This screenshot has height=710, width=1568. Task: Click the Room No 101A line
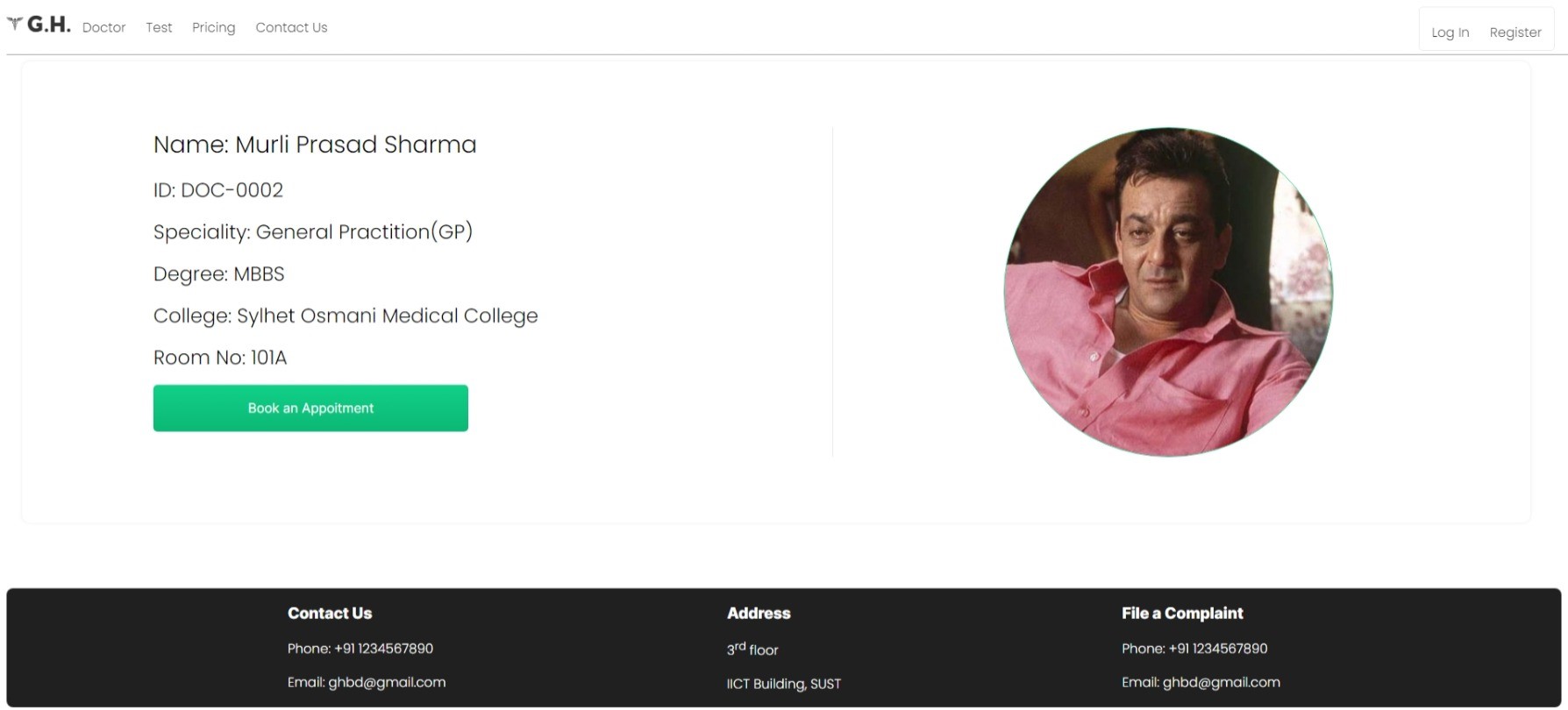click(x=220, y=358)
